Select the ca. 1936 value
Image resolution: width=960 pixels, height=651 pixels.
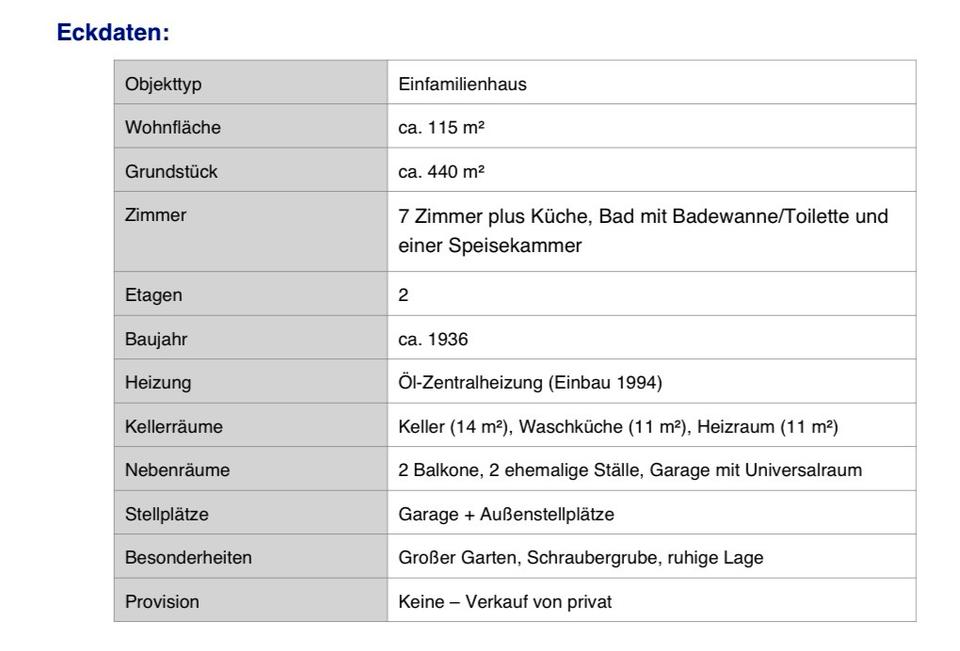pos(433,339)
